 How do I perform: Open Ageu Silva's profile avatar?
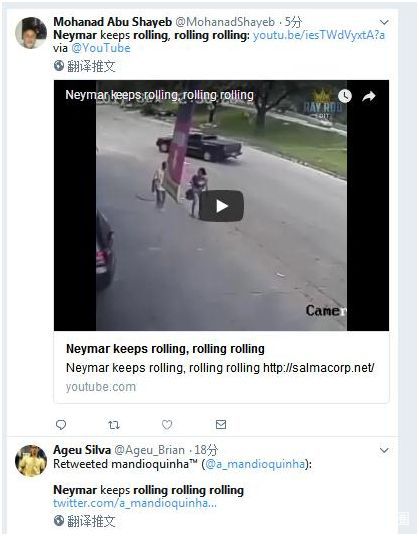click(x=31, y=460)
